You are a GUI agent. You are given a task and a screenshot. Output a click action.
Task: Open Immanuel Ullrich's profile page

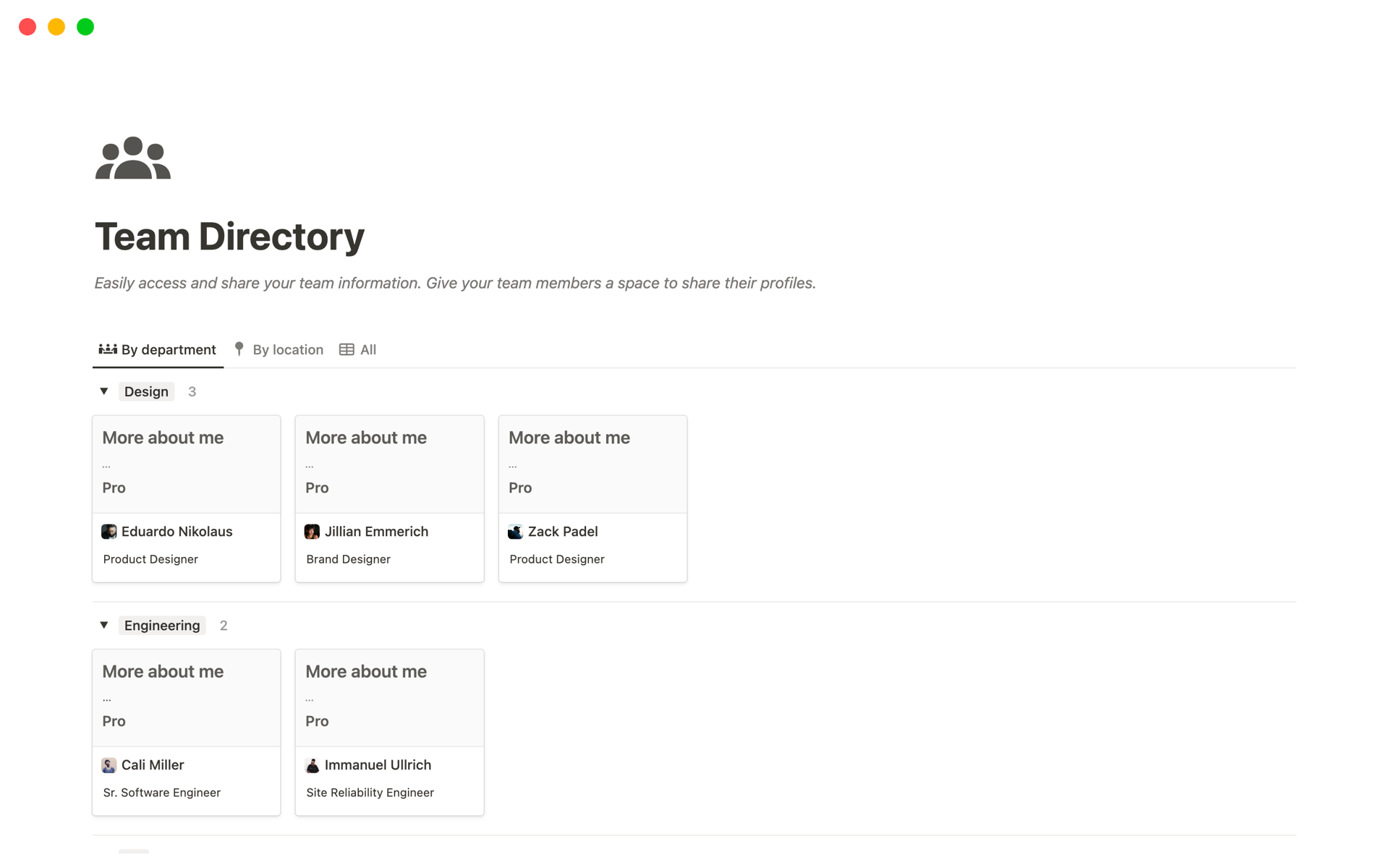click(378, 765)
